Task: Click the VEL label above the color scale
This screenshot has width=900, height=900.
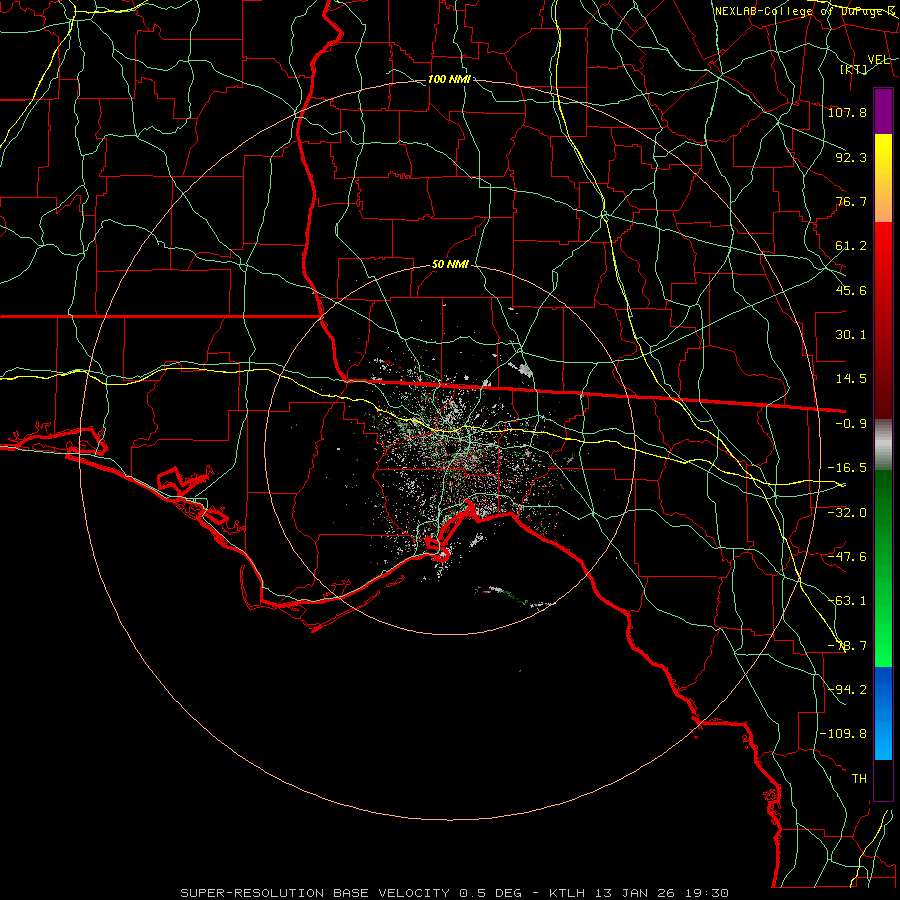Action: 878,59
